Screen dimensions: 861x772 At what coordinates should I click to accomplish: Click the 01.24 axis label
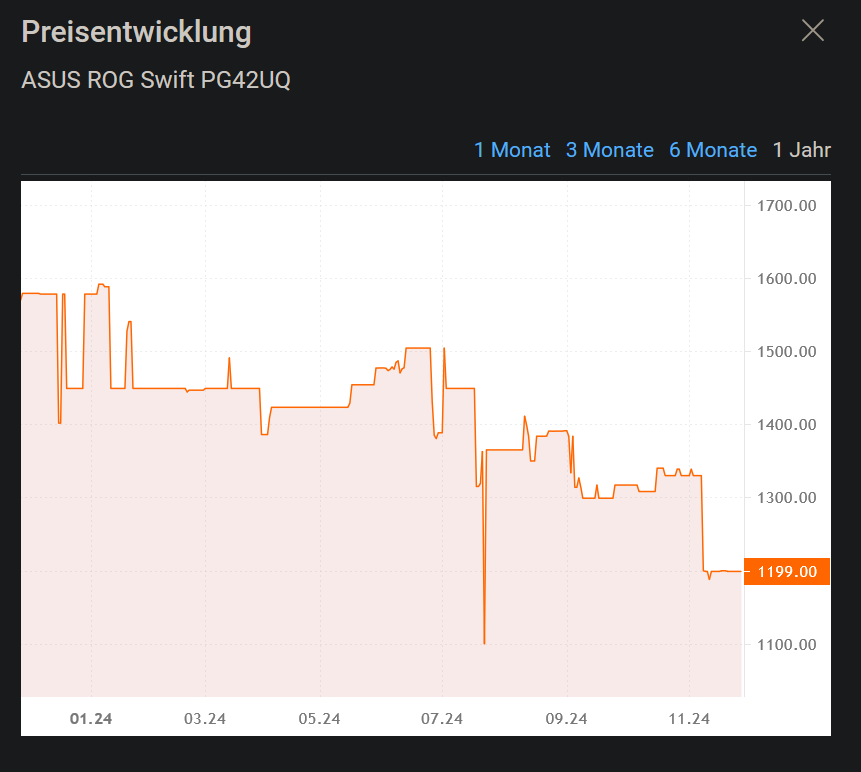(91, 718)
